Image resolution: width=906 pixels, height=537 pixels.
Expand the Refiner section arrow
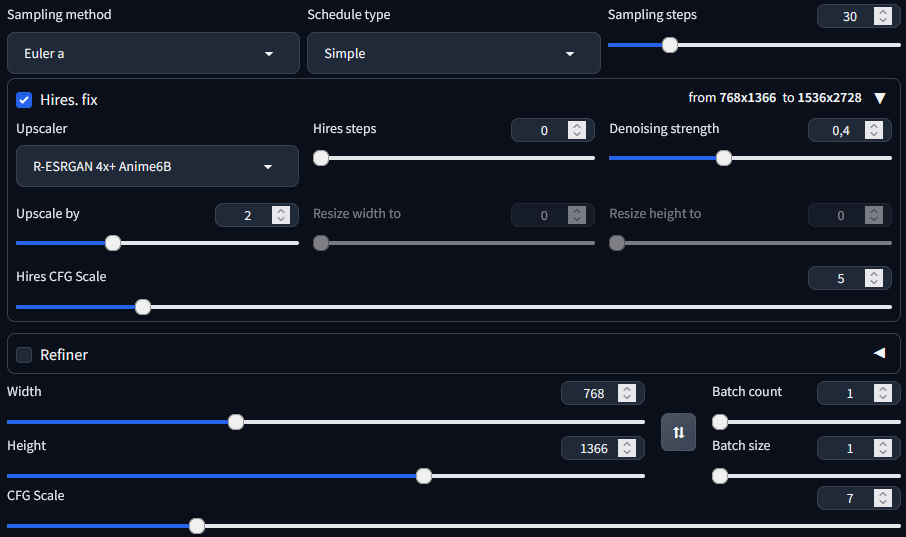[879, 353]
